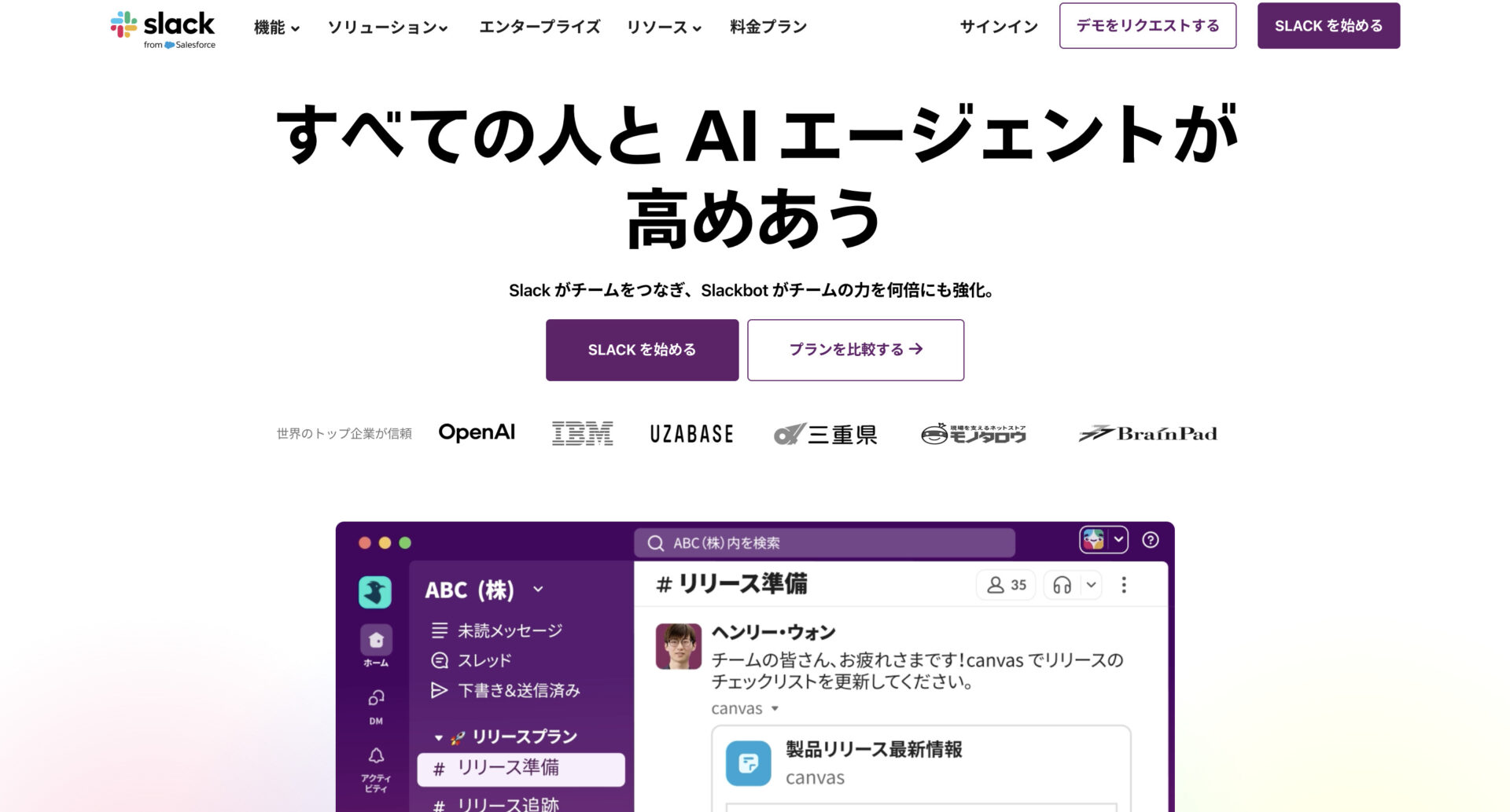The width and height of the screenshot is (1510, 812).
Task: Click the サインイン link
Action: coord(999,27)
